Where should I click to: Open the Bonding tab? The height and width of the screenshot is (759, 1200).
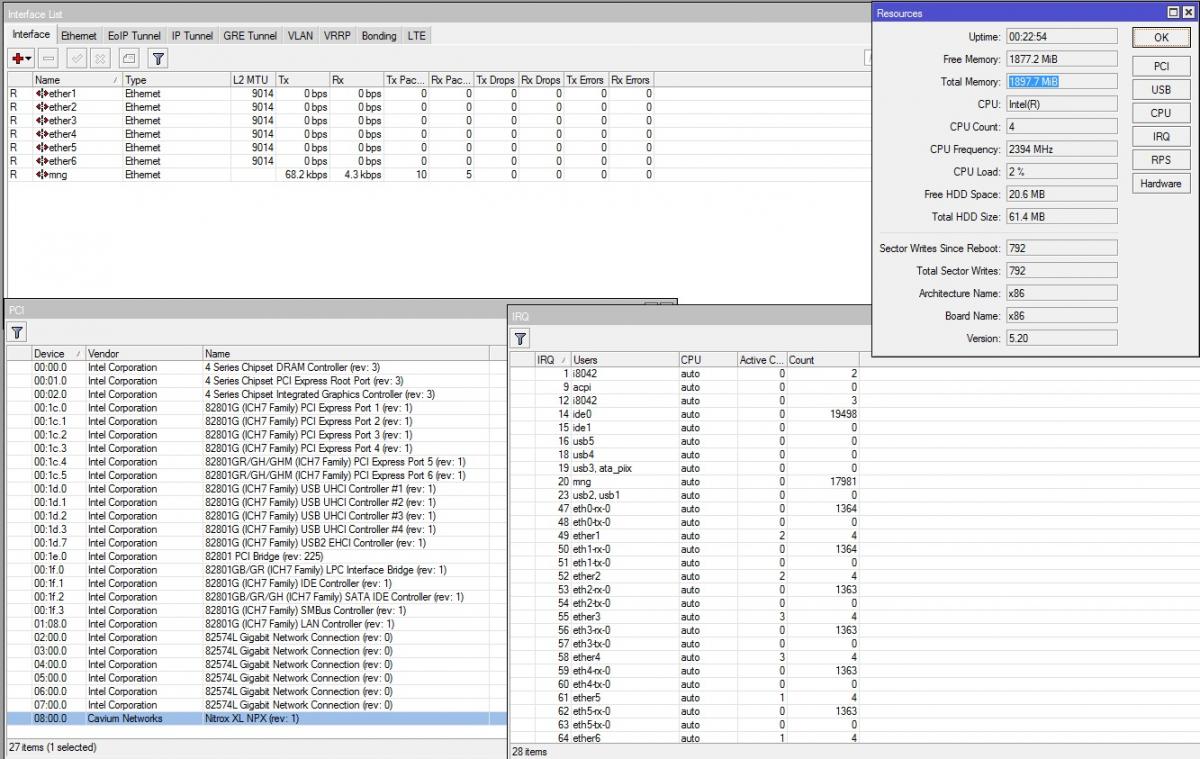pos(379,36)
